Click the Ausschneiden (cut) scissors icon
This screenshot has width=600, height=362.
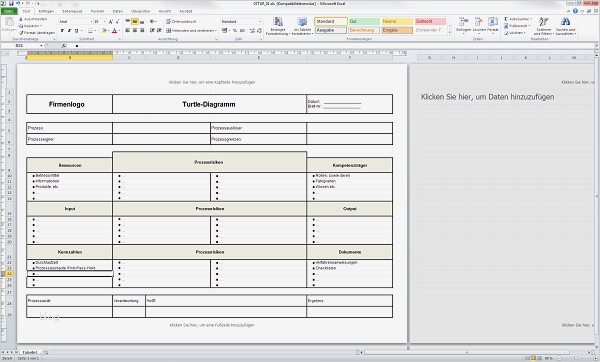pos(21,19)
